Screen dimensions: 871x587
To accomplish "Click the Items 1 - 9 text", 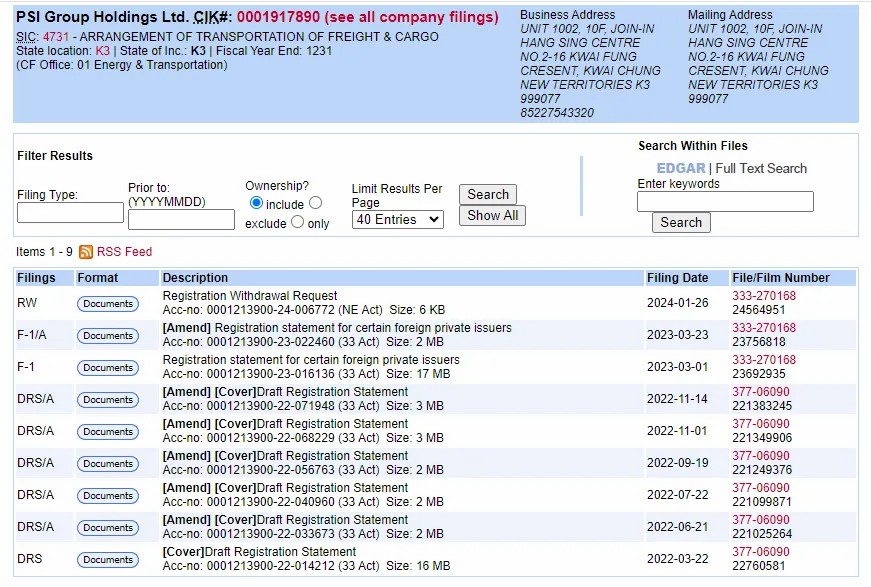I will (44, 252).
